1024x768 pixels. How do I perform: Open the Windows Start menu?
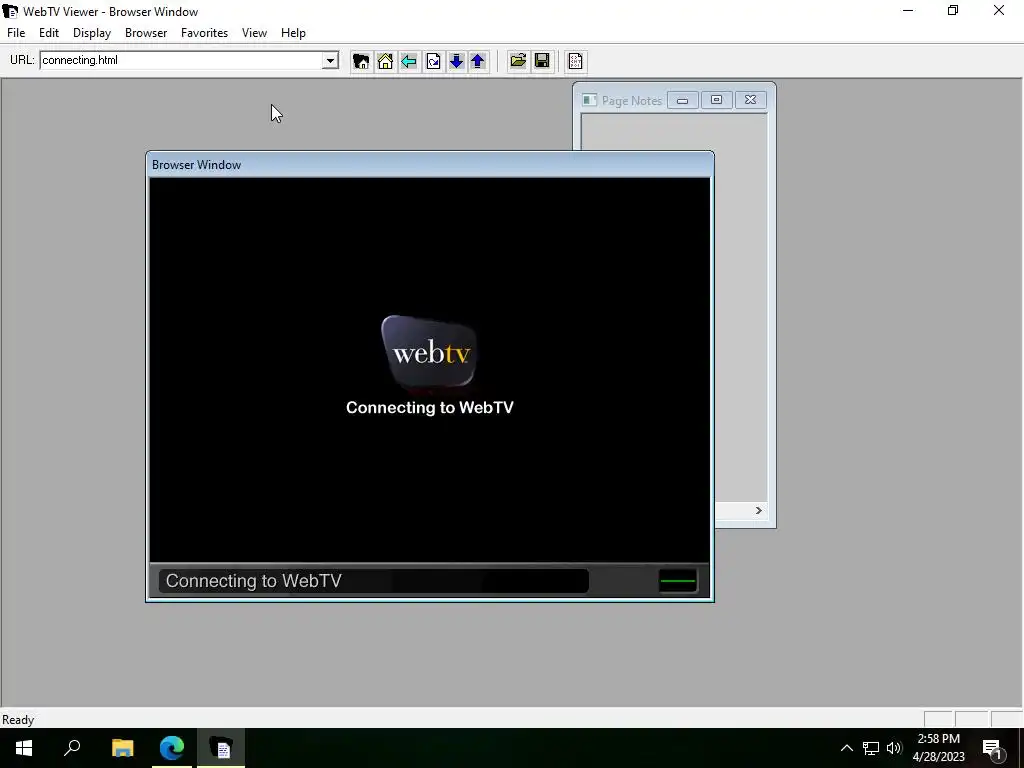pos(24,748)
